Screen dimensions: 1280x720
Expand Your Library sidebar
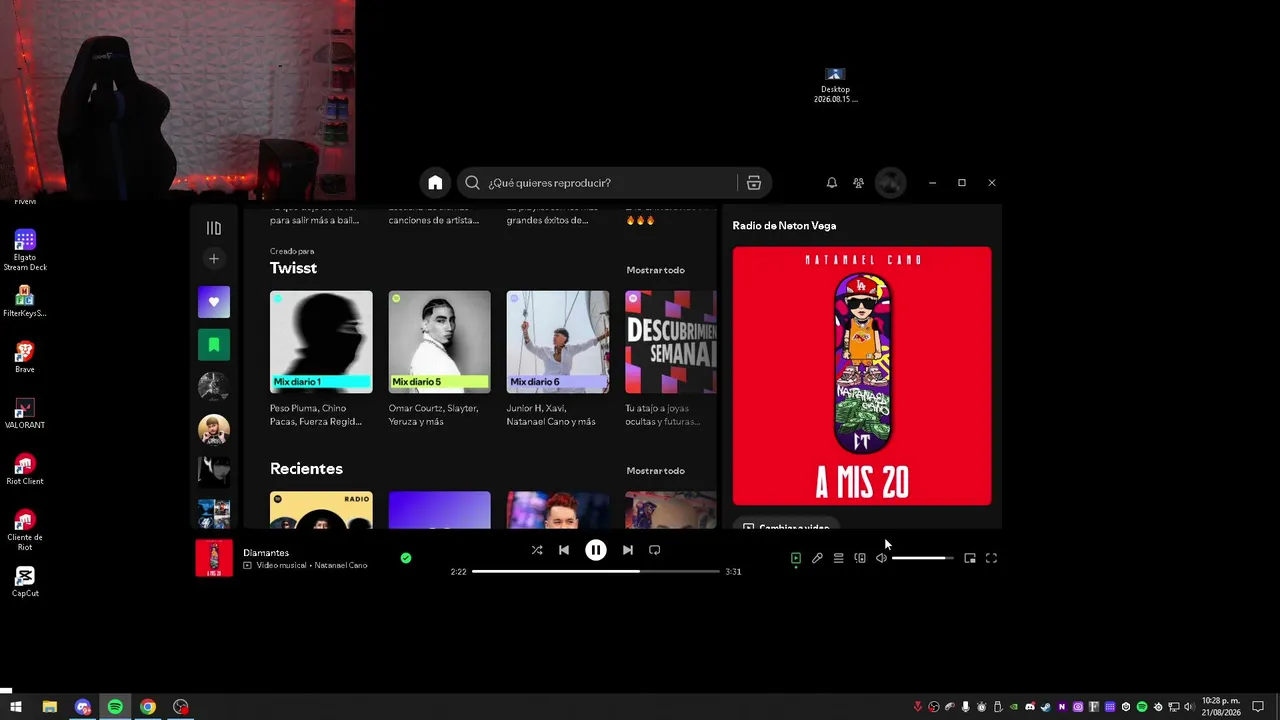click(x=214, y=228)
